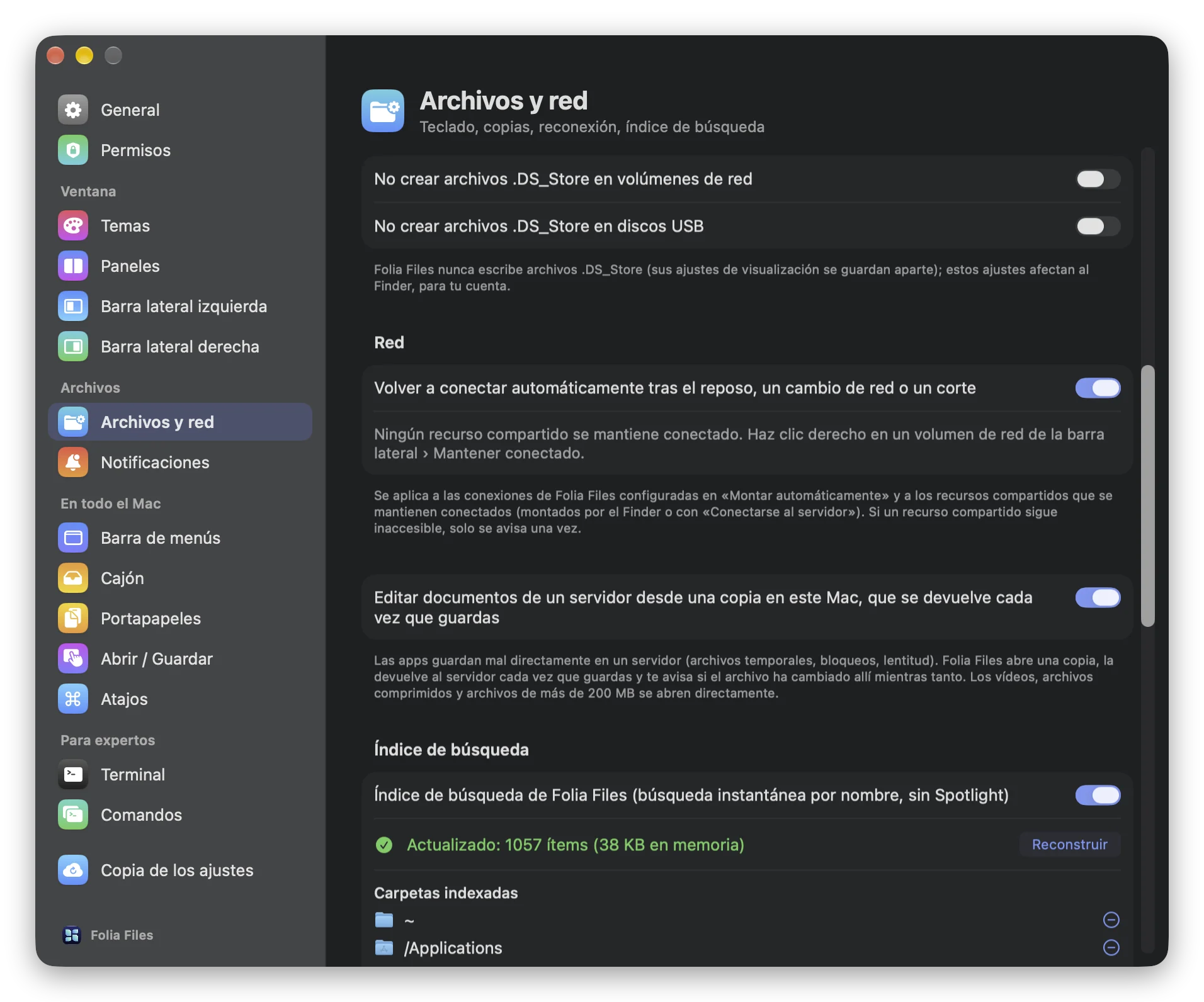Click the /Applications folder icon
1204x1002 pixels.
pyautogui.click(x=384, y=948)
